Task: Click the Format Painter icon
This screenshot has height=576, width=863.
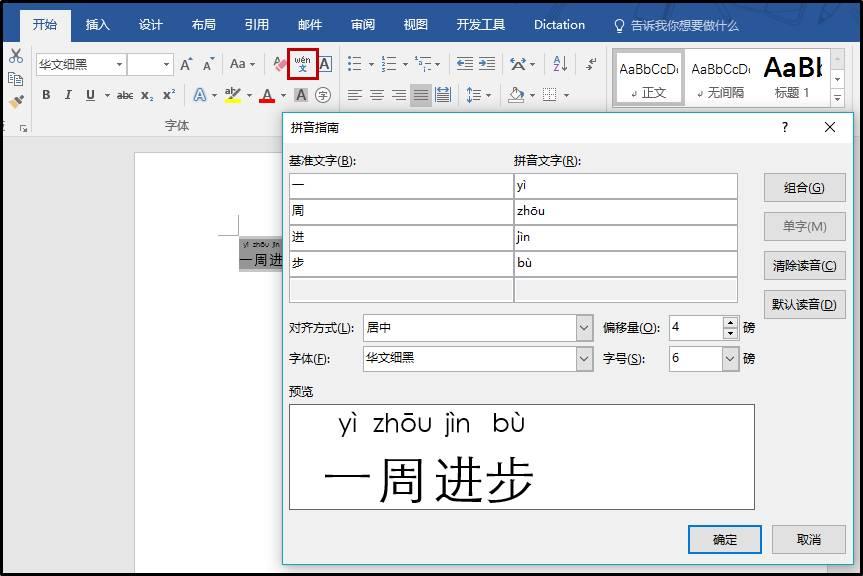Action: (14, 100)
